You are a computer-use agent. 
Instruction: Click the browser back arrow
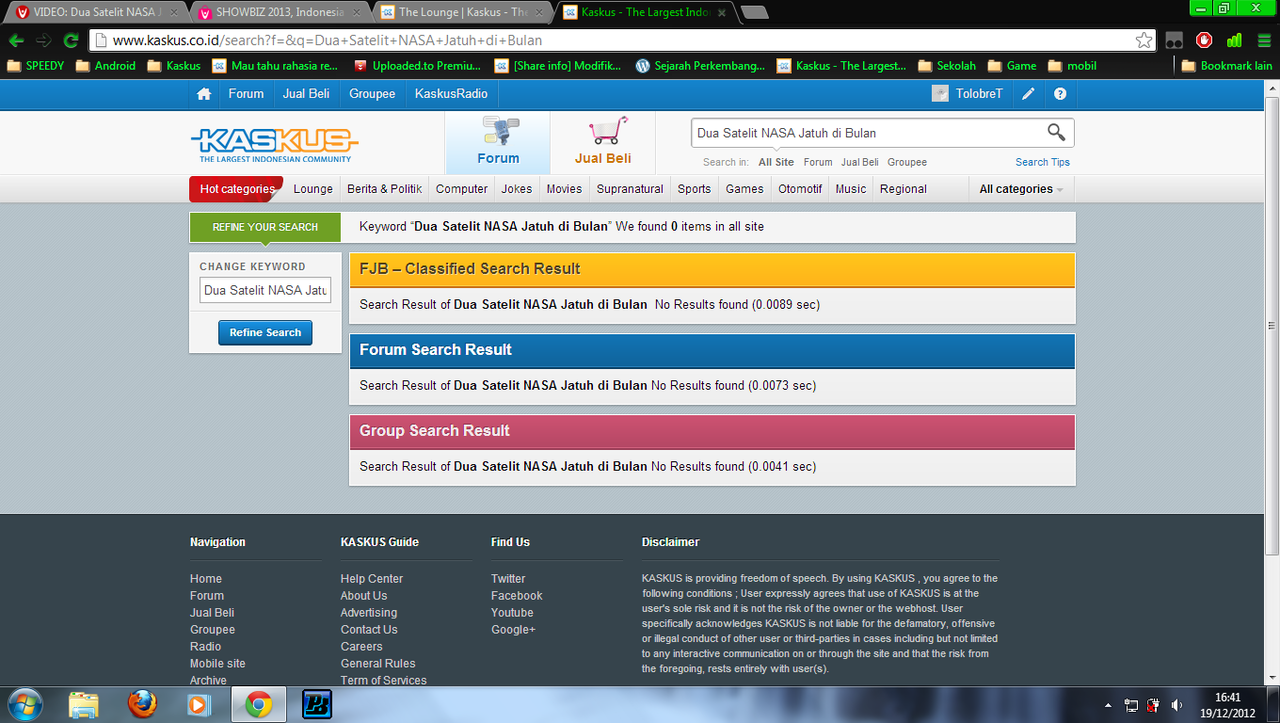16,41
